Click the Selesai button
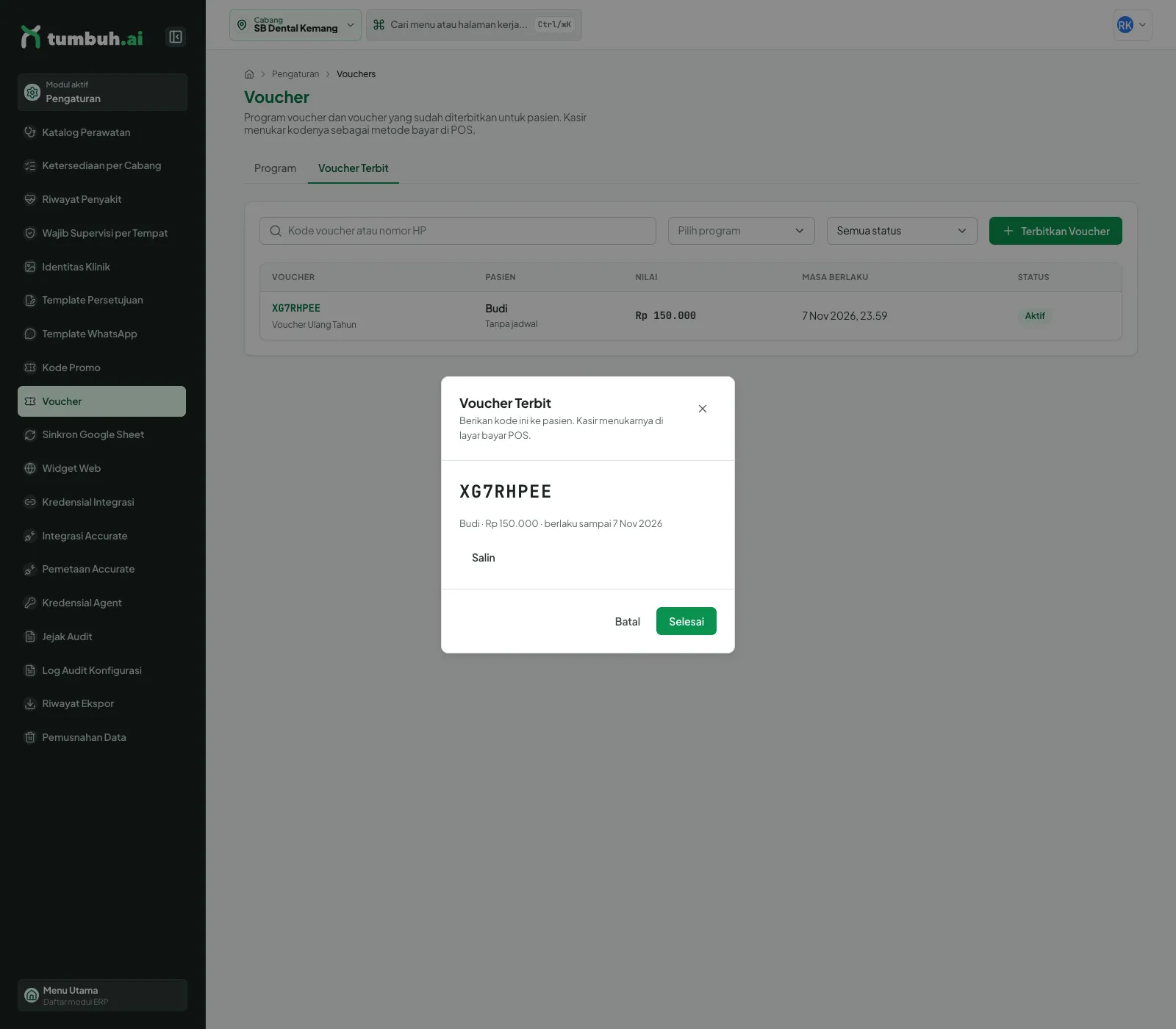This screenshot has height=1029, width=1176. pos(686,621)
